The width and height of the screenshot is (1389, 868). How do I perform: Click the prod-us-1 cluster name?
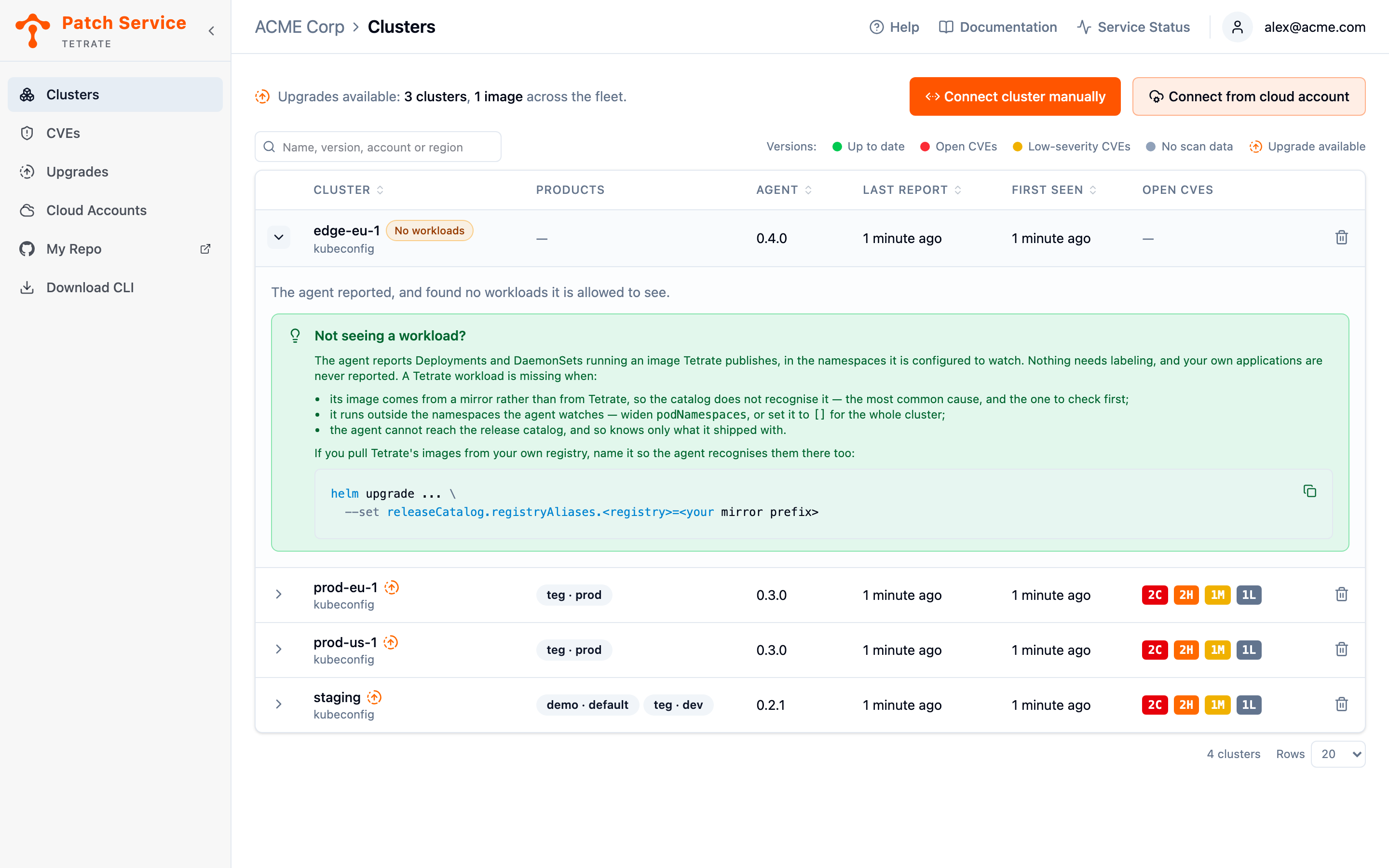tap(345, 642)
